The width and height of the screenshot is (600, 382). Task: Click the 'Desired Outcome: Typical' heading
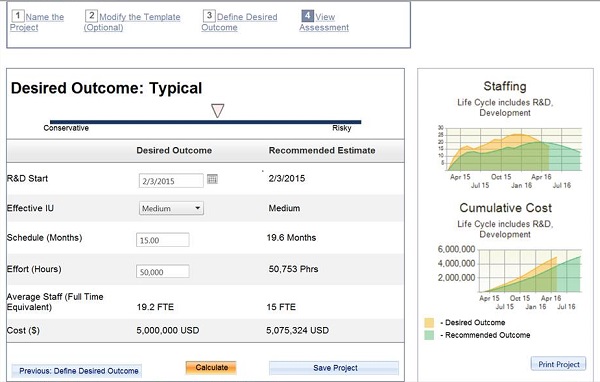pos(106,88)
